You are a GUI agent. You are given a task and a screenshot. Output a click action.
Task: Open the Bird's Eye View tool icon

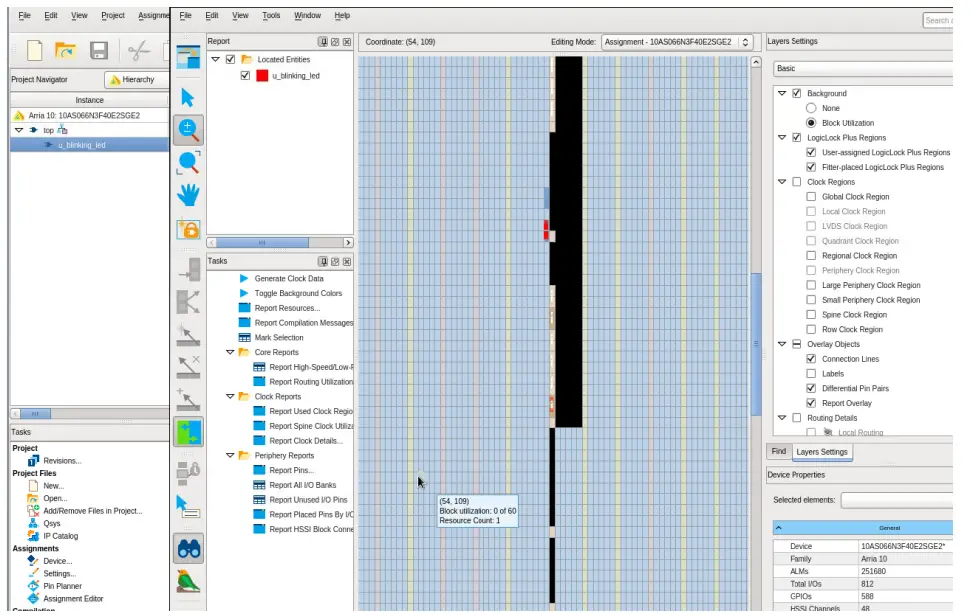tap(188, 58)
